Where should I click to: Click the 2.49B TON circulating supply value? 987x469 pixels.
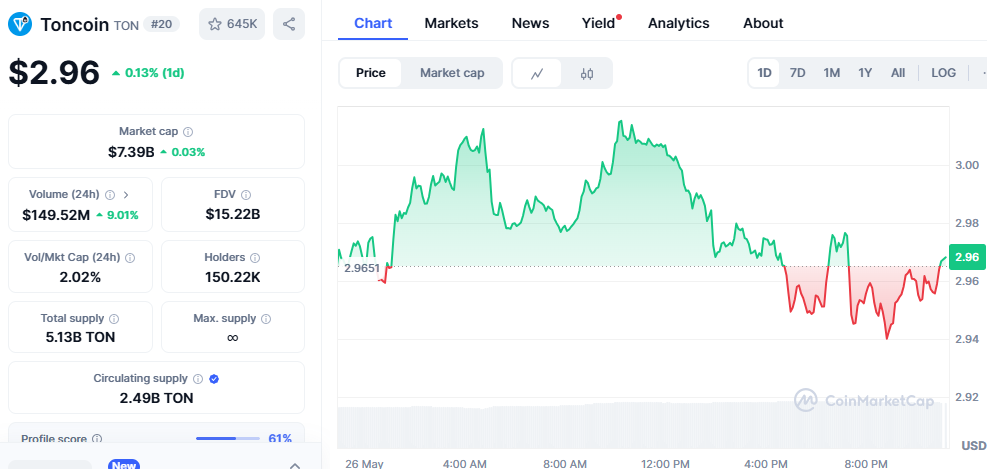tap(156, 398)
